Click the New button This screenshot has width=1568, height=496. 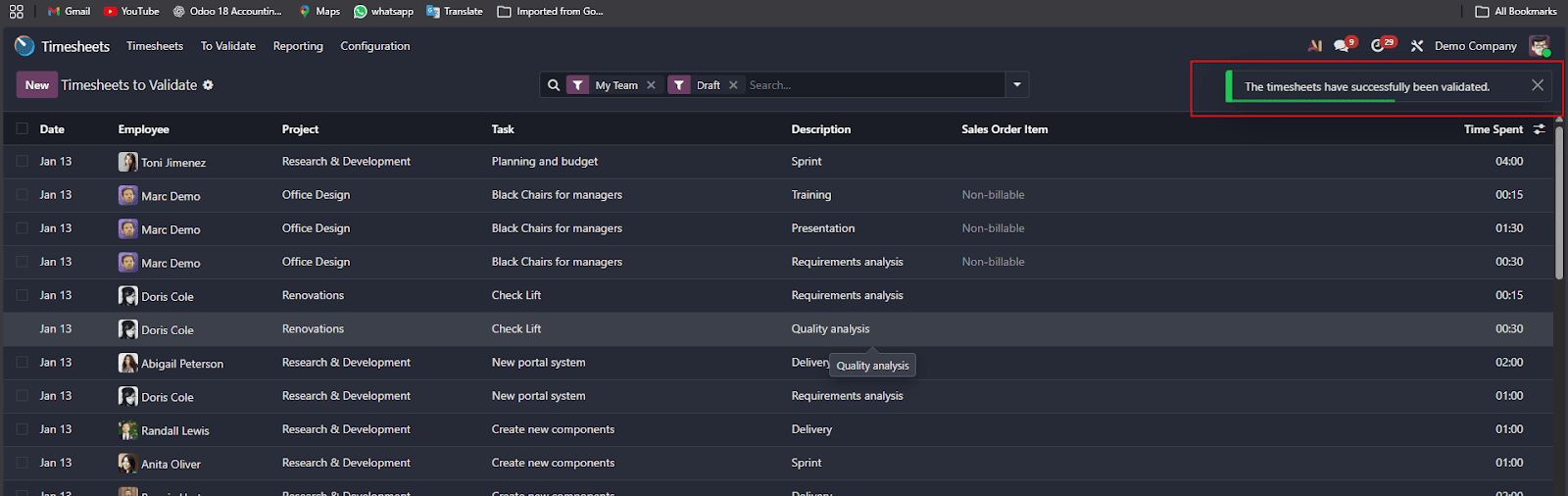tap(37, 85)
